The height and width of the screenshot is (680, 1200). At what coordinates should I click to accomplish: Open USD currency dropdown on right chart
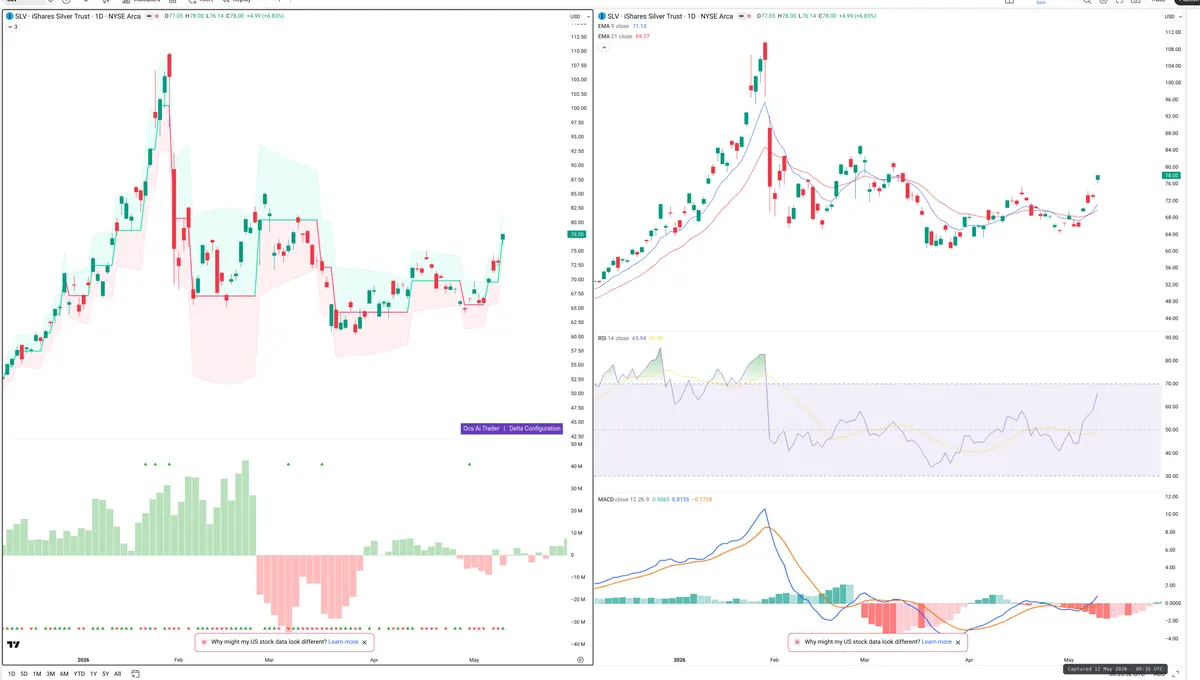(x=1171, y=17)
